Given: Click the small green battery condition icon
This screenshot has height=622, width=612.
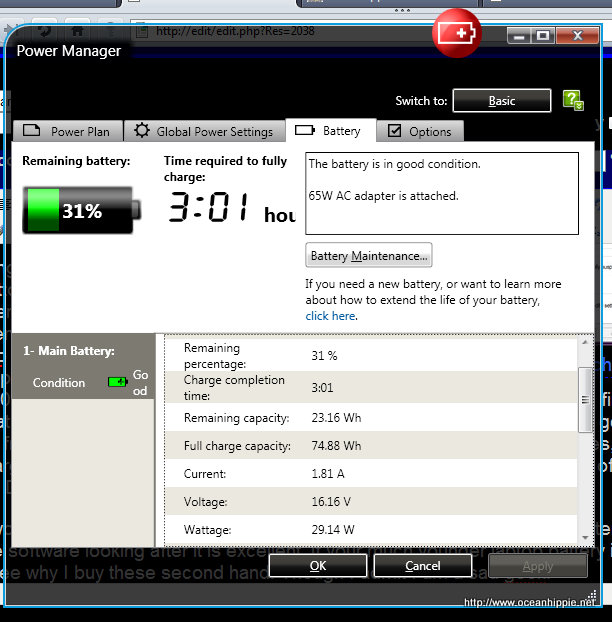Looking at the screenshot, I should [x=118, y=382].
